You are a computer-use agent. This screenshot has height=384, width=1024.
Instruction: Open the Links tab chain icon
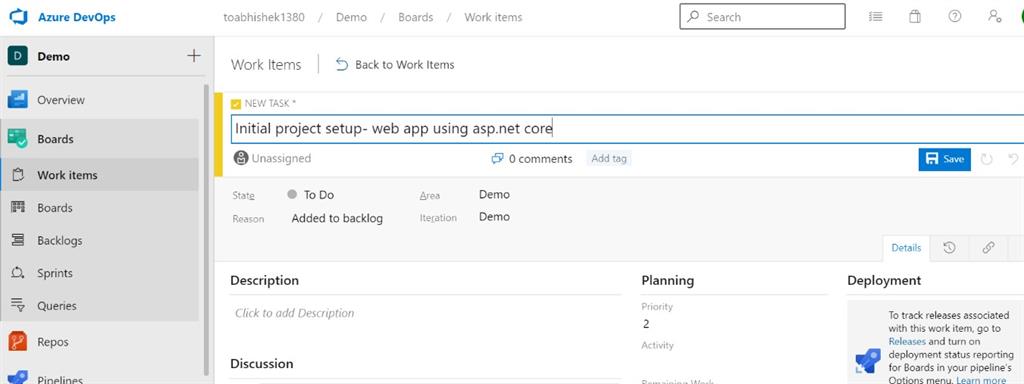click(x=989, y=248)
